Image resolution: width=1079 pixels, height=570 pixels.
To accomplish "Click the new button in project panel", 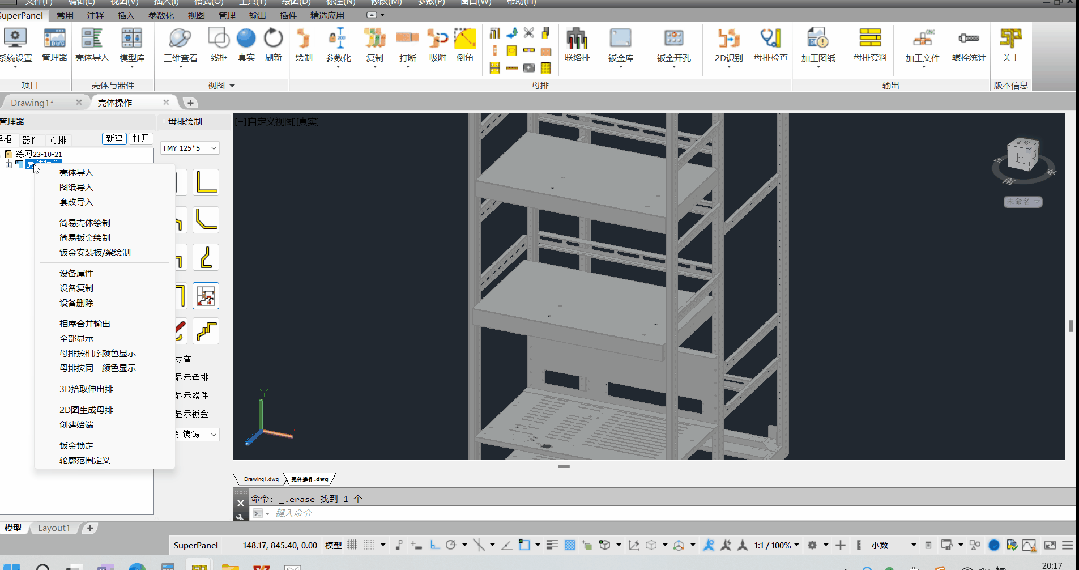I will pos(114,138).
